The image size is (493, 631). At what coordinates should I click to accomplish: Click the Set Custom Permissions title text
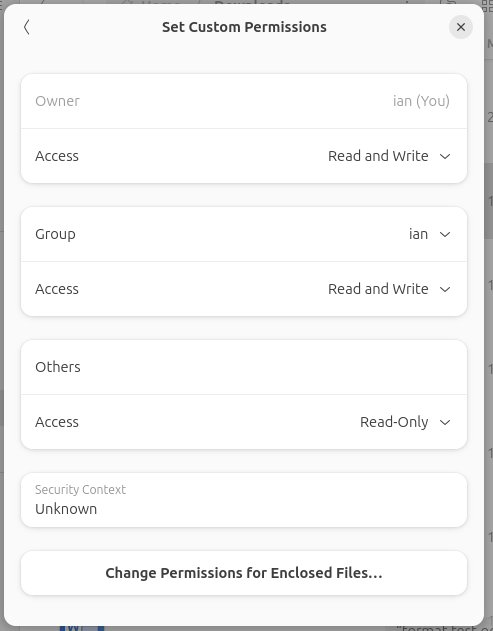tap(244, 27)
